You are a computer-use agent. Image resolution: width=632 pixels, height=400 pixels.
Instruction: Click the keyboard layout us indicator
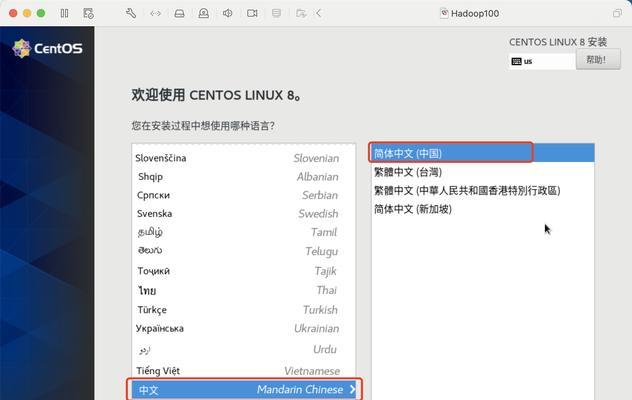pos(542,61)
